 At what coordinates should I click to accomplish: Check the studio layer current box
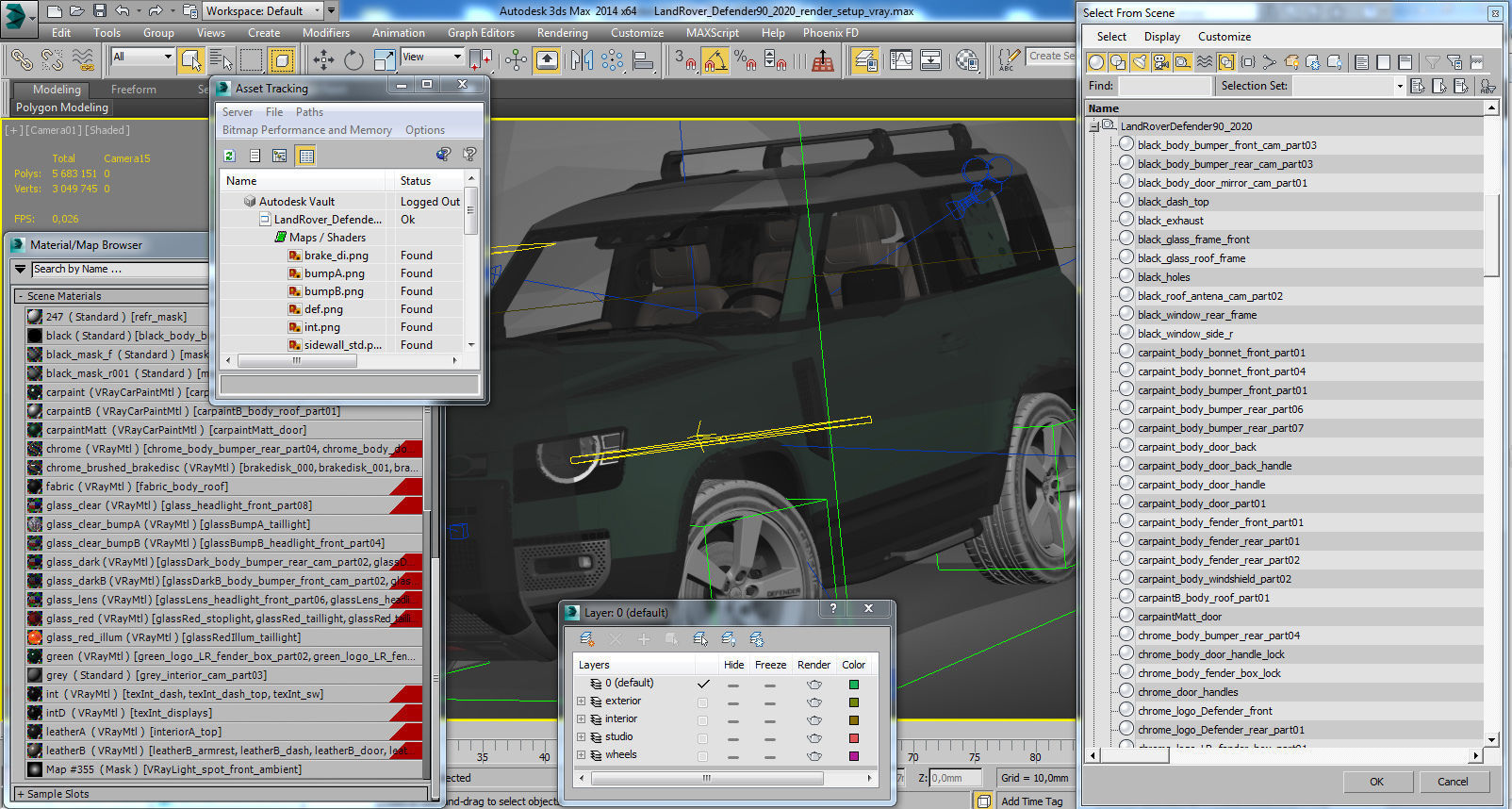(x=702, y=738)
